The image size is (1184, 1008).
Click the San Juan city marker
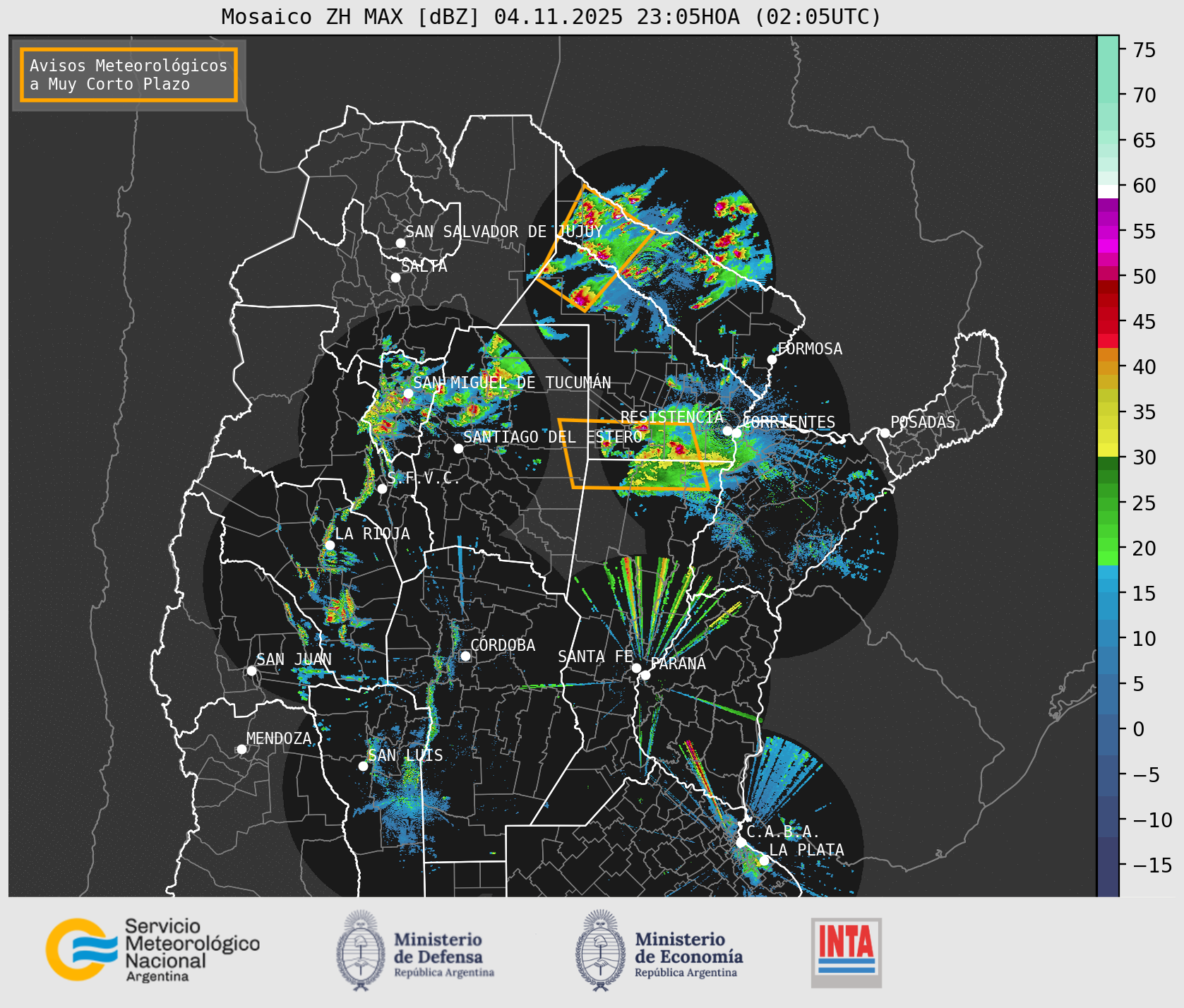pos(251,671)
